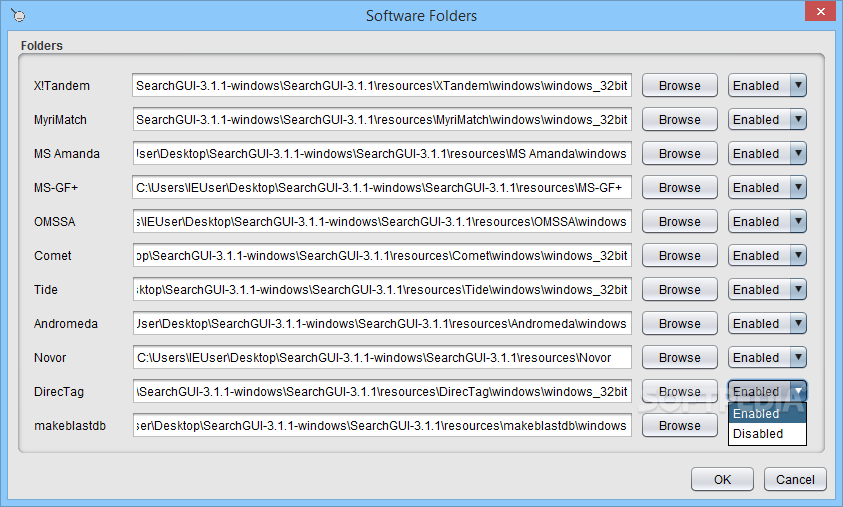Open the MS-GF+ Enabled dropdown
The height and width of the screenshot is (507, 843).
[x=767, y=188]
